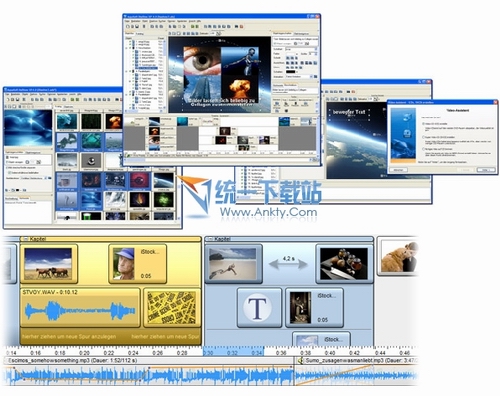Click the 0:20 mark on timeline ruler
The image size is (500, 396).
pos(84,353)
